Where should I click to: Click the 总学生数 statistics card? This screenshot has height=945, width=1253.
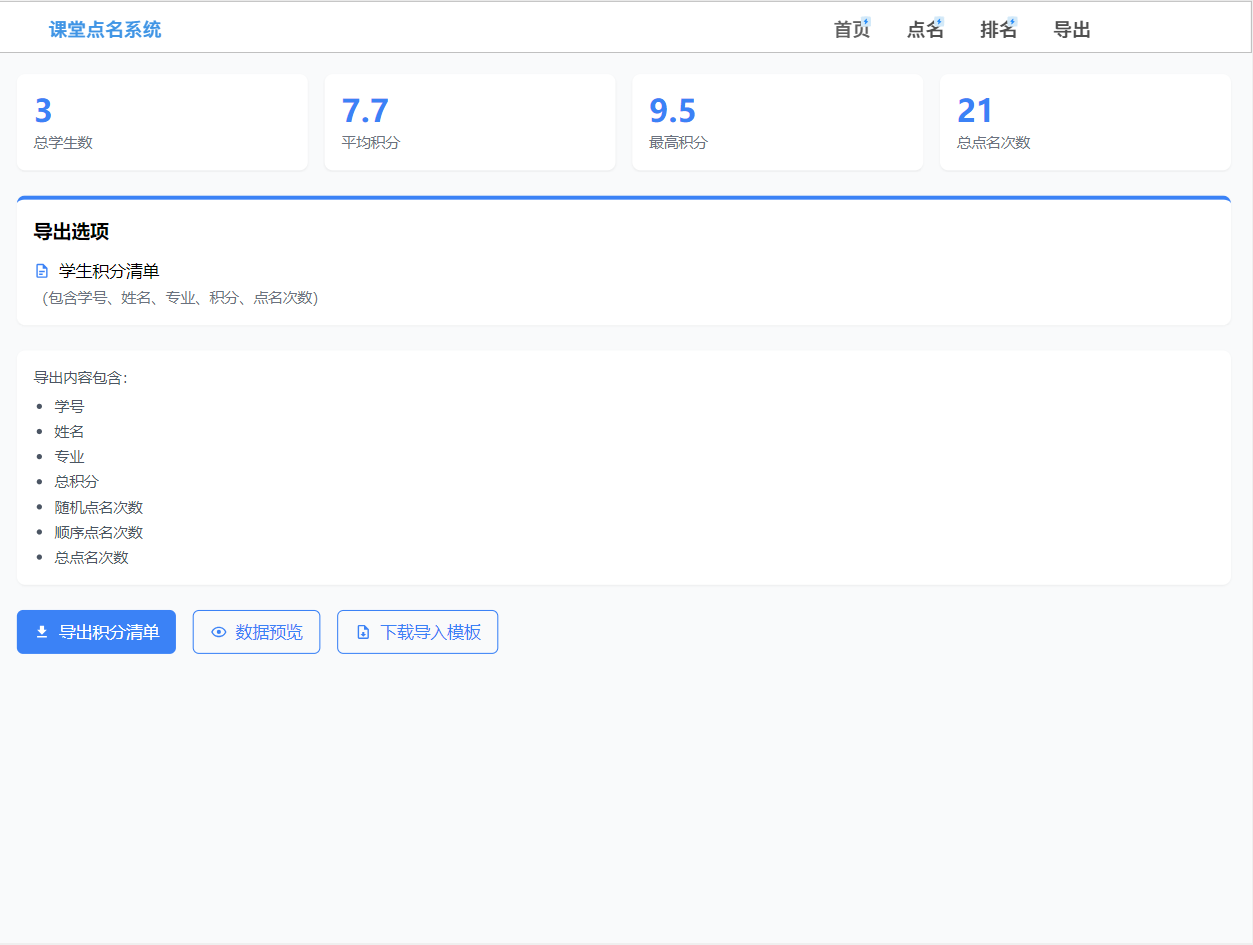point(162,121)
